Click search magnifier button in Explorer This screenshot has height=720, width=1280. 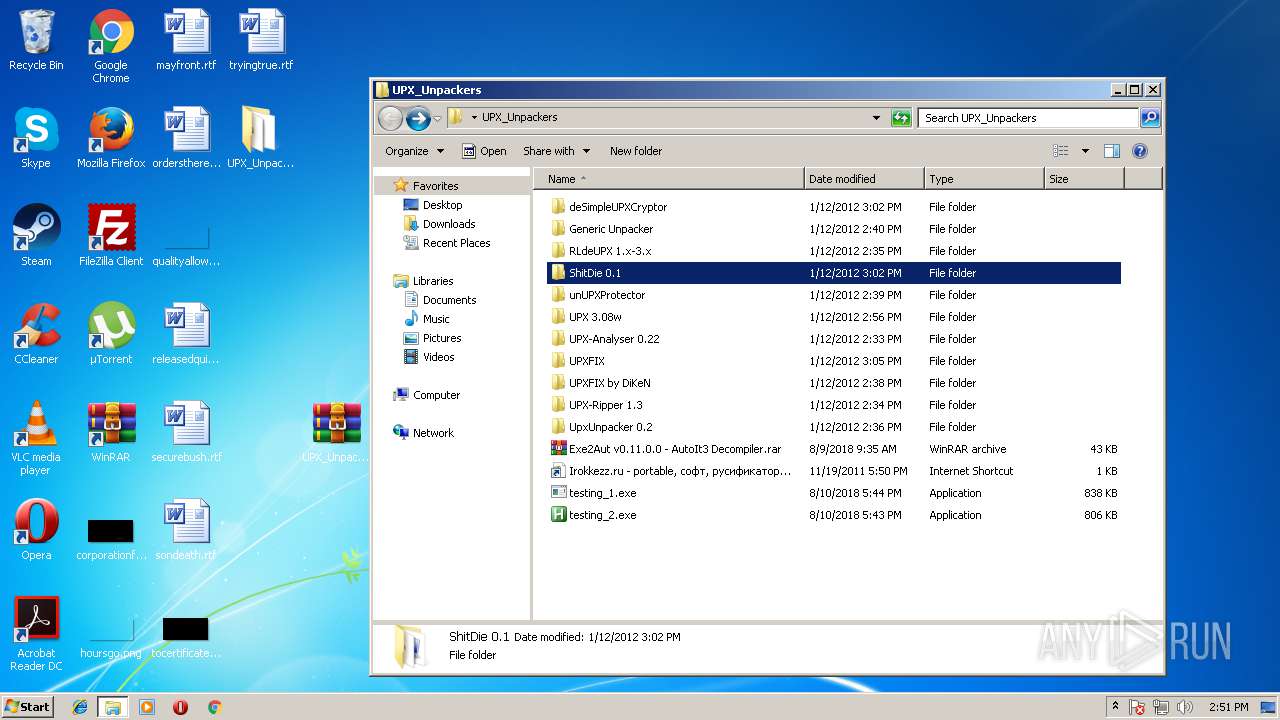[1150, 118]
